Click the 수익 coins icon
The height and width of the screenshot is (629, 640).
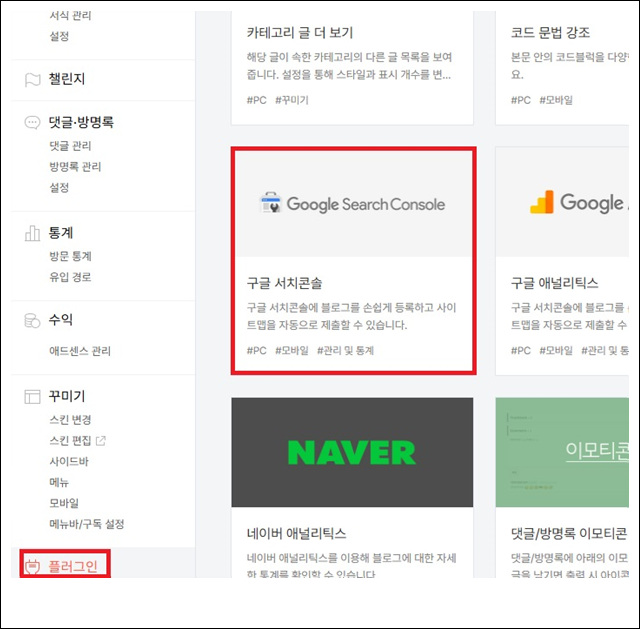coord(33,320)
